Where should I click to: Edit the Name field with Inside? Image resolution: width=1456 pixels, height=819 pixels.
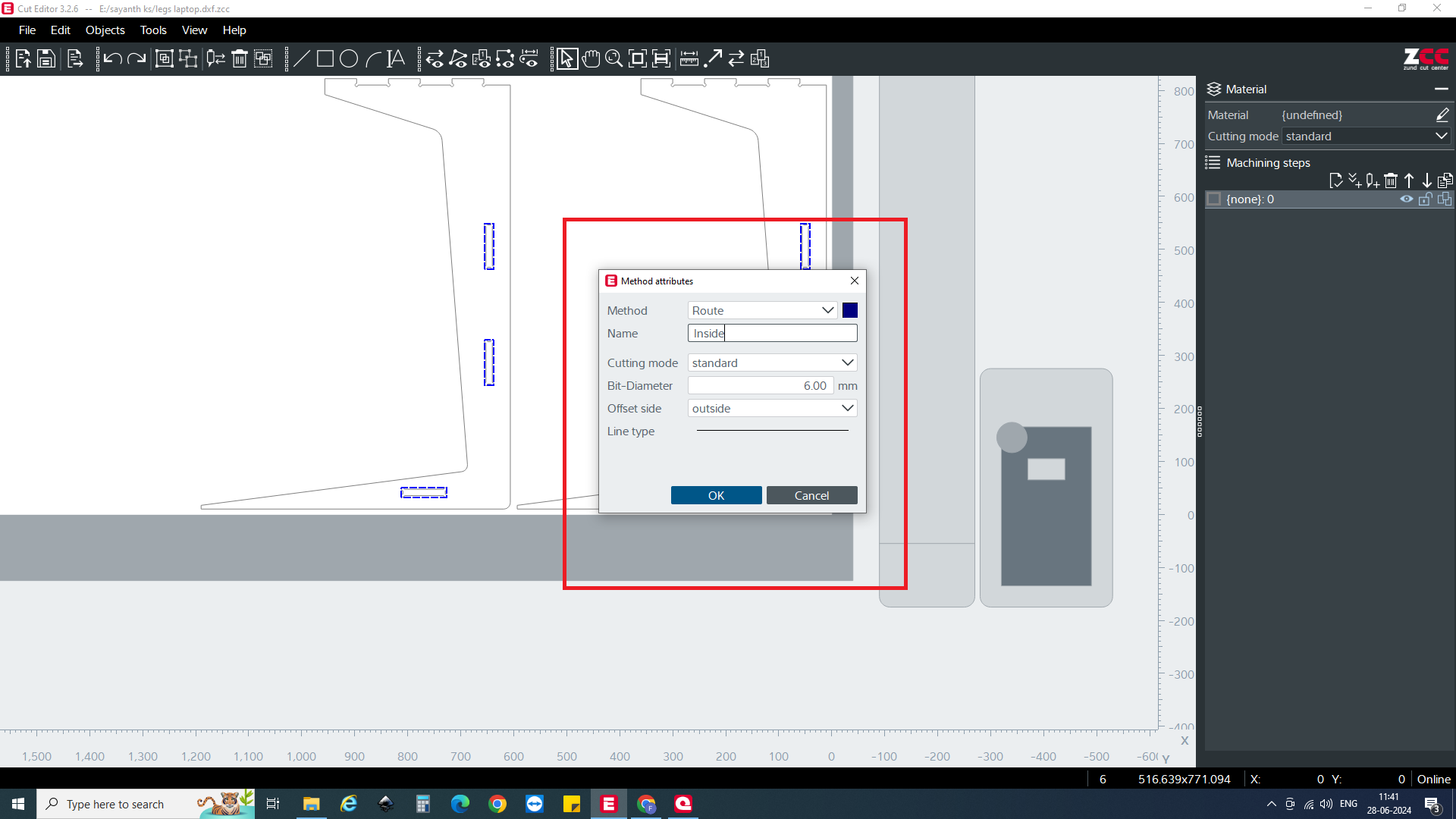pyautogui.click(x=773, y=333)
